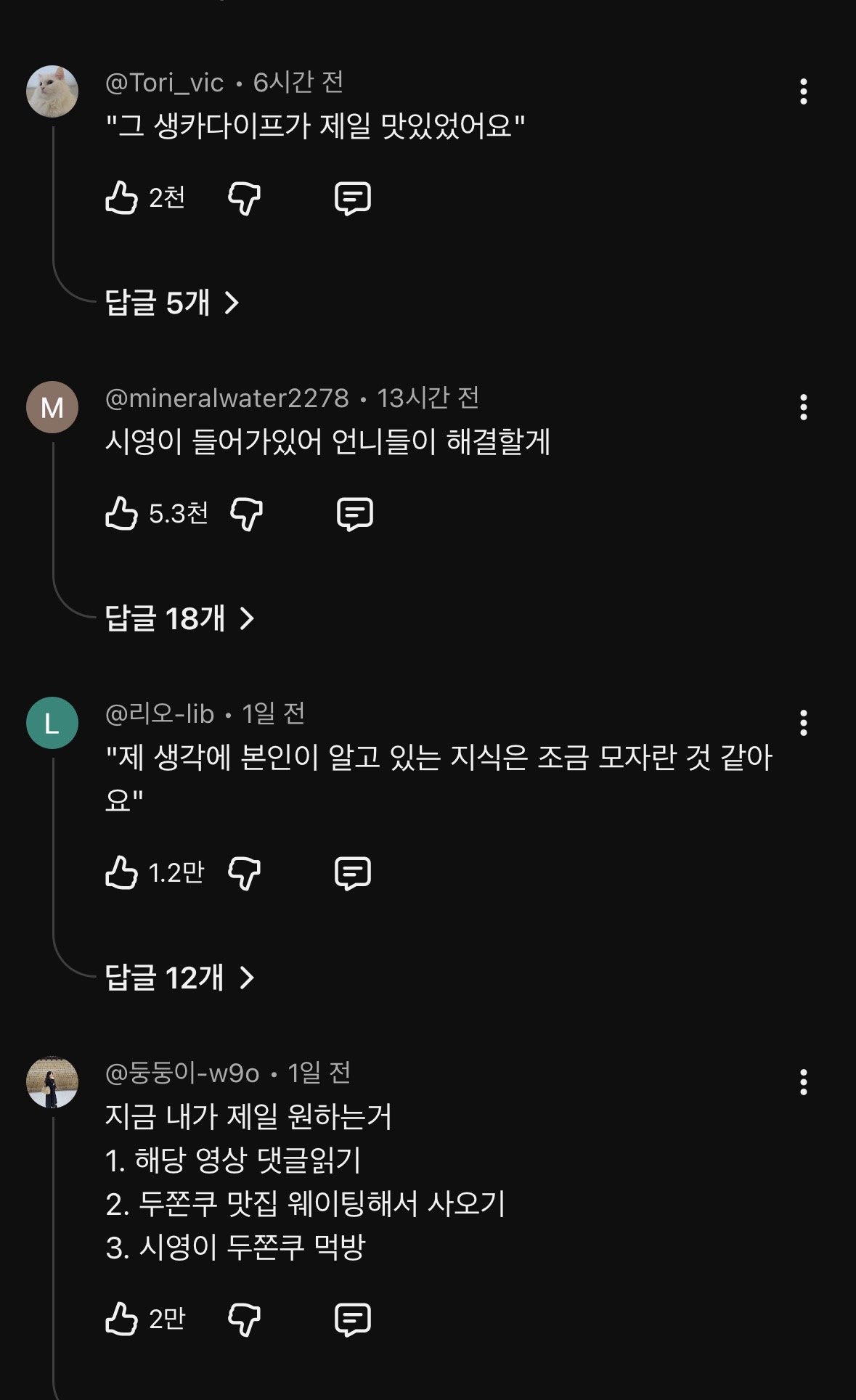The width and height of the screenshot is (856, 1400).
Task: Expand 답글 12개 replies
Action: pyautogui.click(x=179, y=978)
